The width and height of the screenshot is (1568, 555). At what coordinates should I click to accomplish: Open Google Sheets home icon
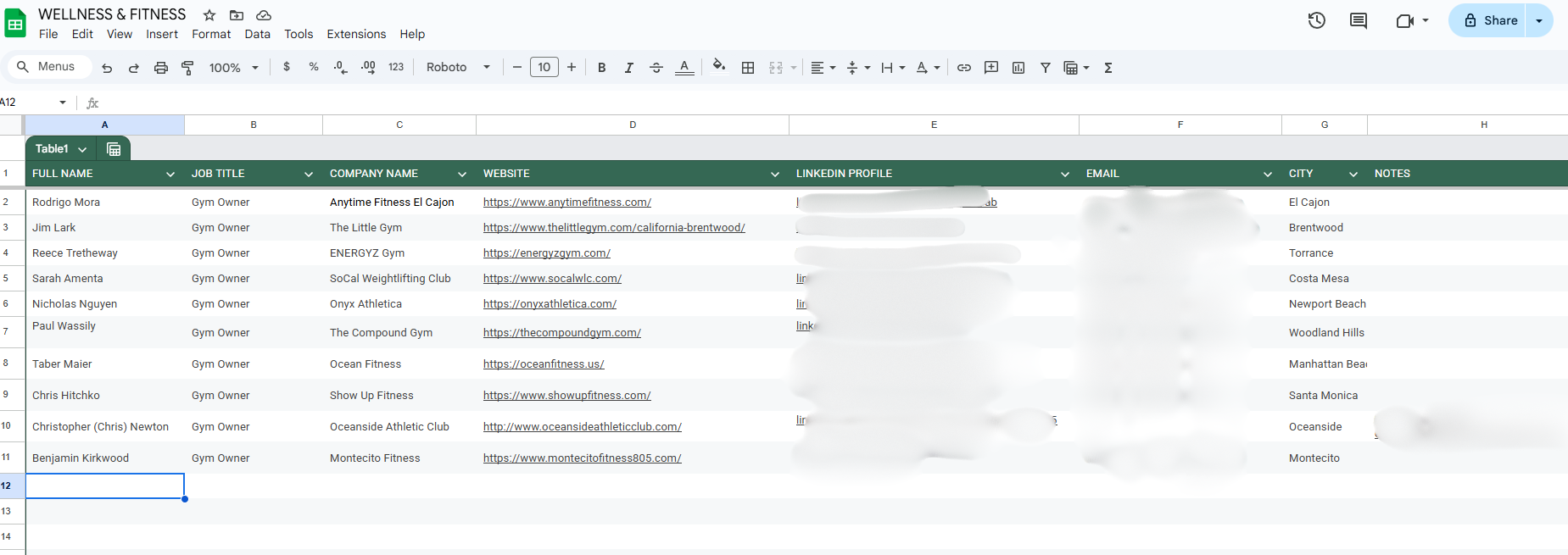click(x=15, y=23)
